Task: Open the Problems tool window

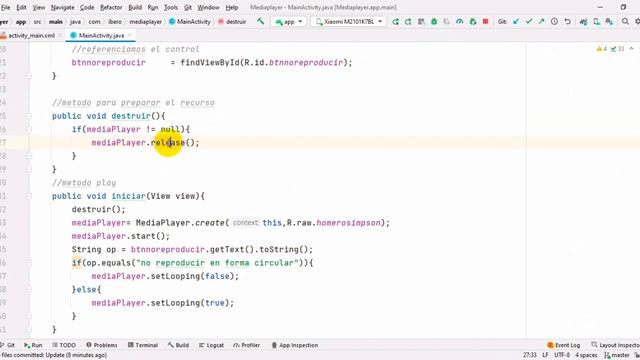Action: (102, 345)
